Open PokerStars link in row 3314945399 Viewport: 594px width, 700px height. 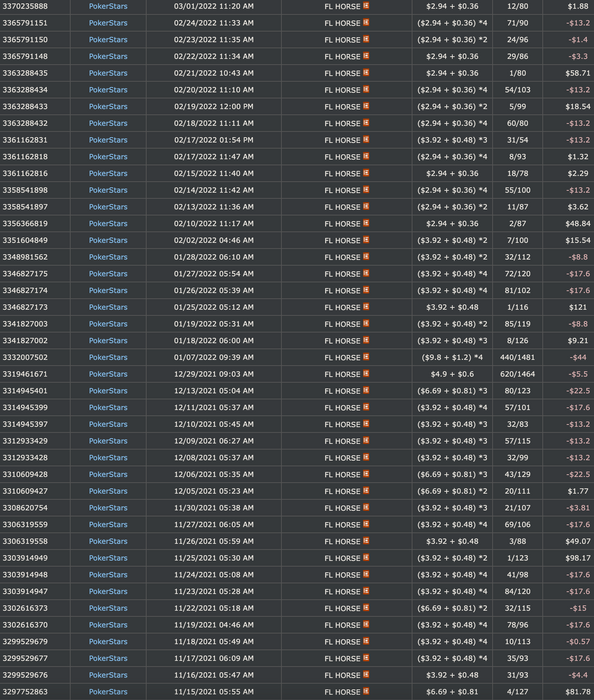[108, 408]
